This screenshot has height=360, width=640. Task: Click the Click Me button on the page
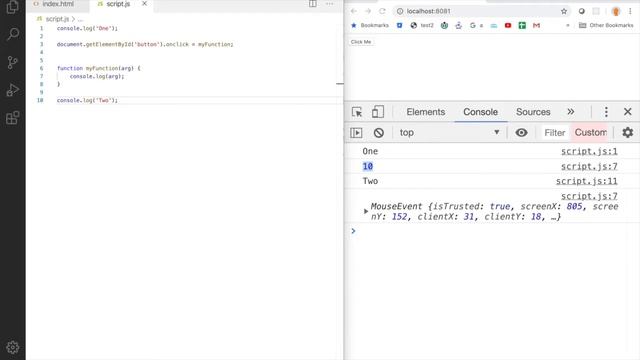[x=361, y=42]
